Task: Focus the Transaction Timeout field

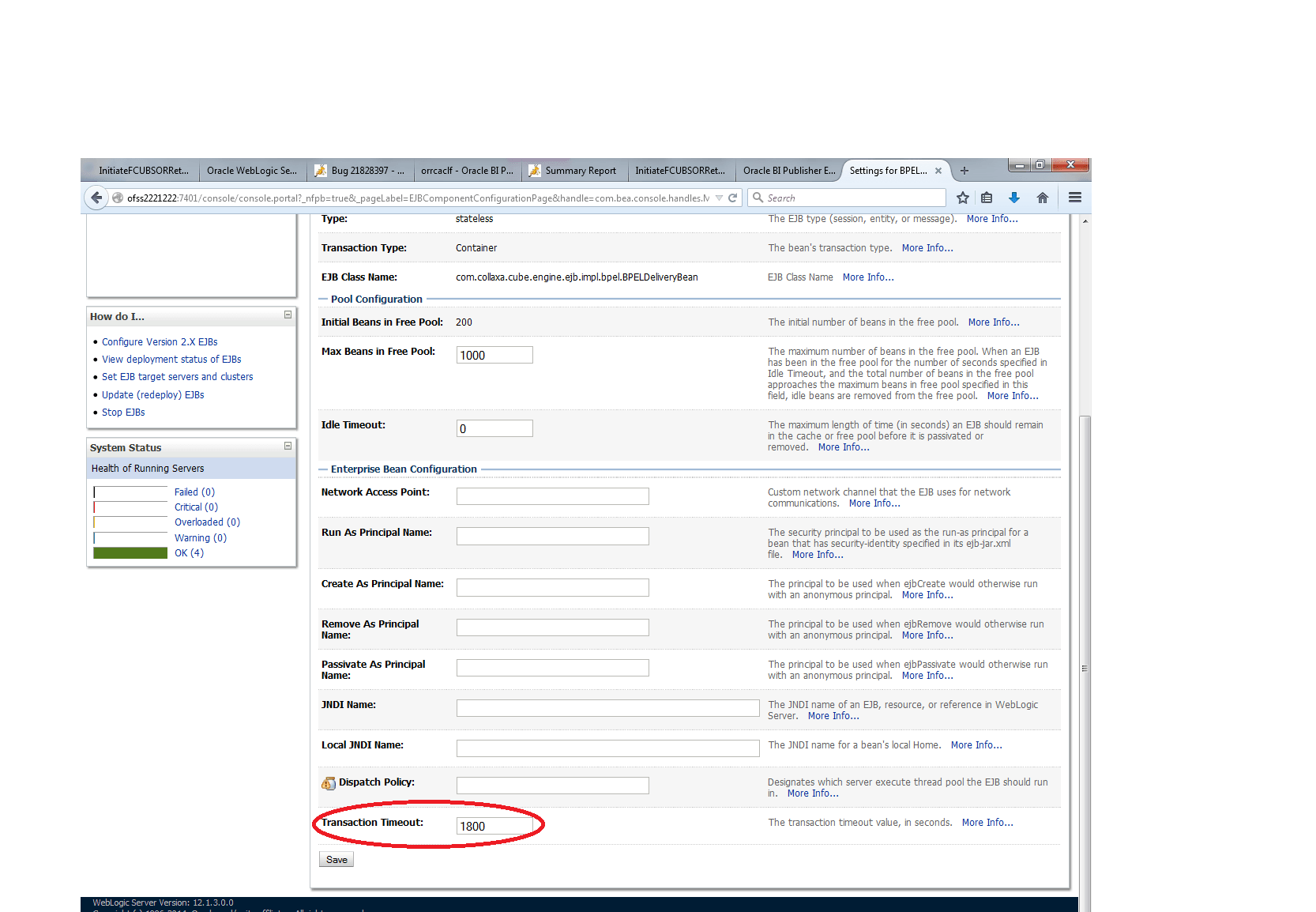Action: click(494, 826)
